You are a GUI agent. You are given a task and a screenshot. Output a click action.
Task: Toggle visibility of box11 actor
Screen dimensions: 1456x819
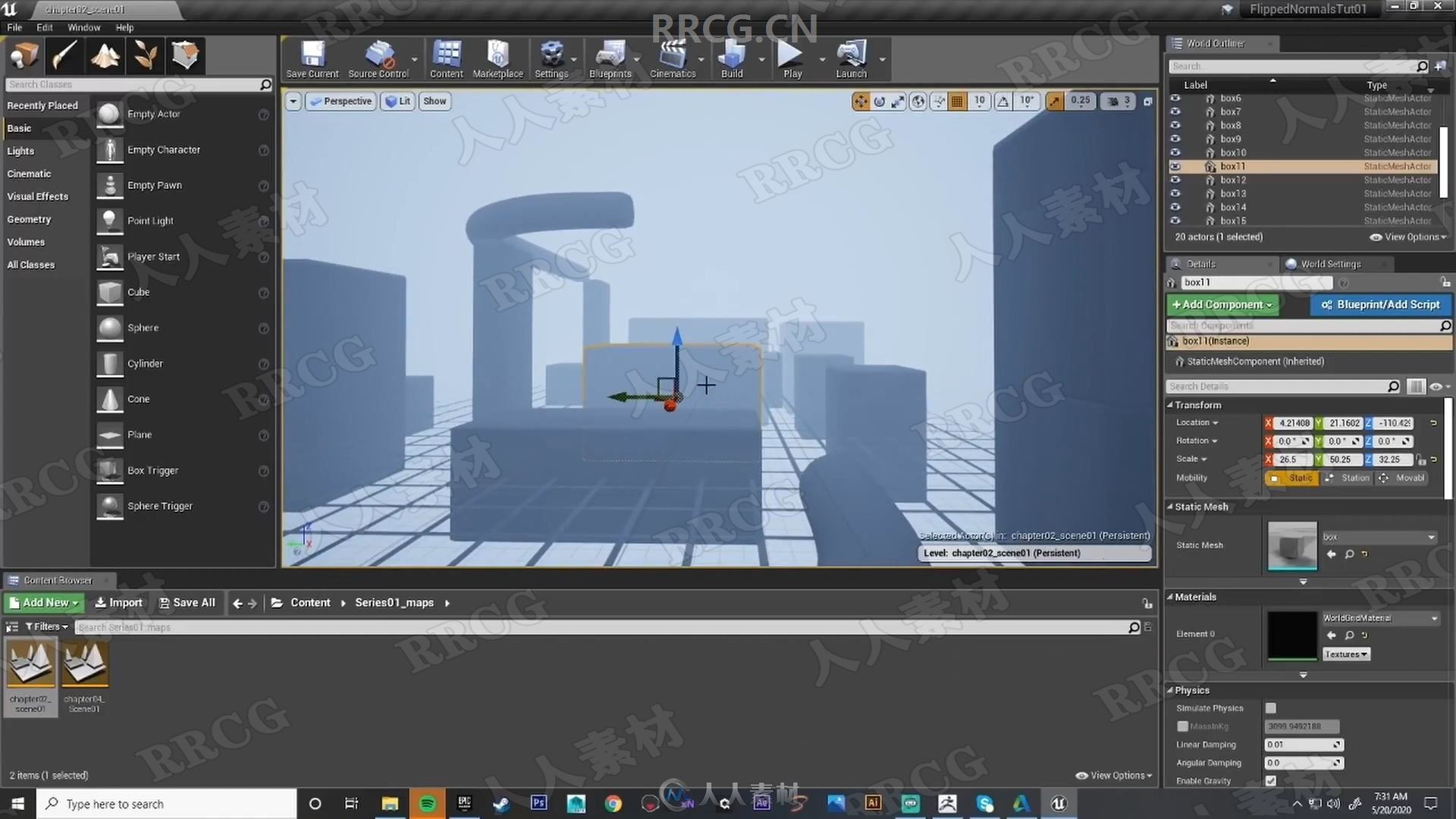1175,166
